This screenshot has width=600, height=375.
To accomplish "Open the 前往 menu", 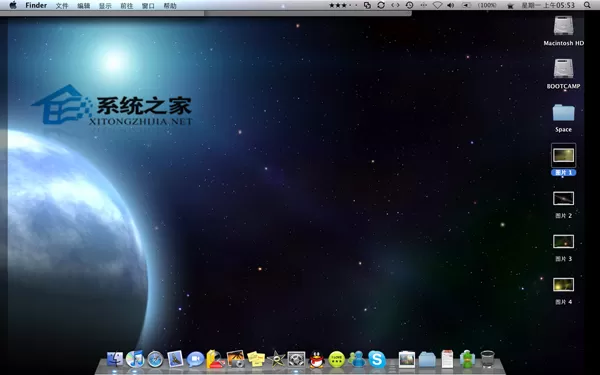I will 127,6.
